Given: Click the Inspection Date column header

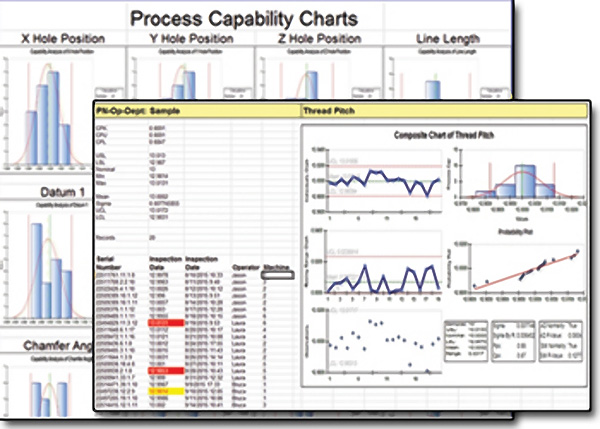Looking at the screenshot, I should tap(201, 263).
